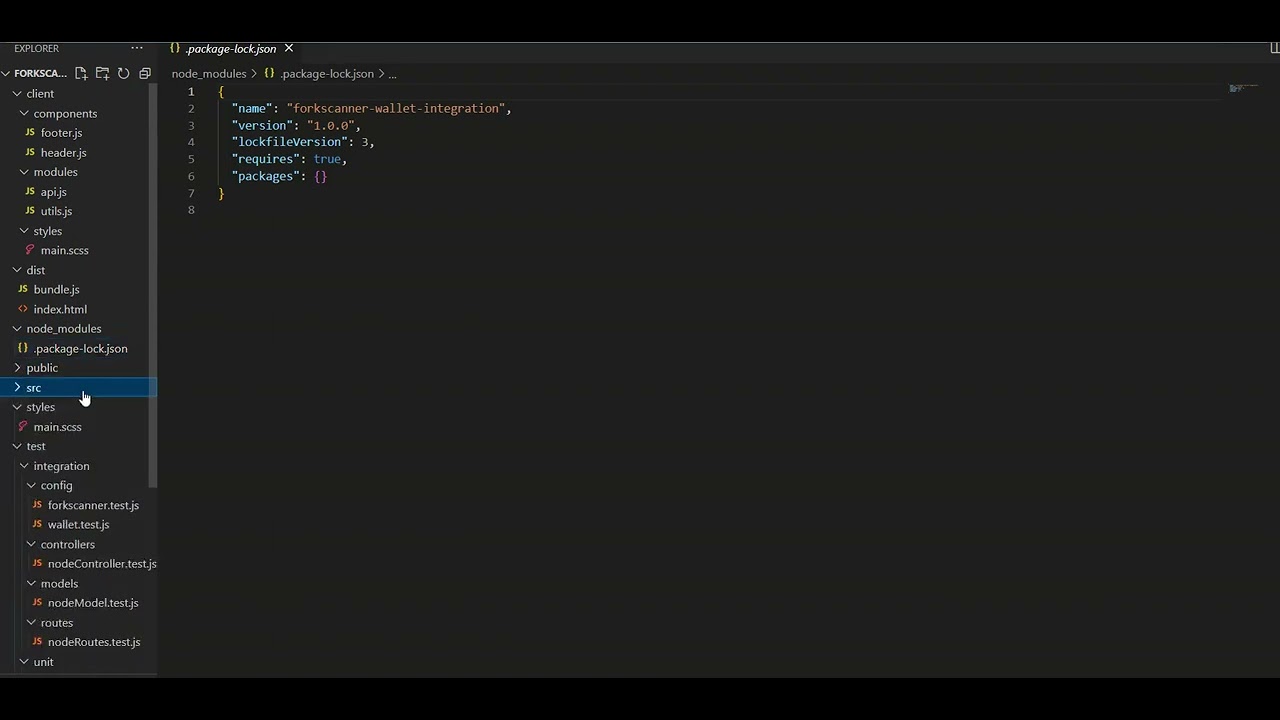Image resolution: width=1280 pixels, height=720 pixels.
Task: Click .package-lock.json in the breadcrumb path
Action: click(327, 73)
